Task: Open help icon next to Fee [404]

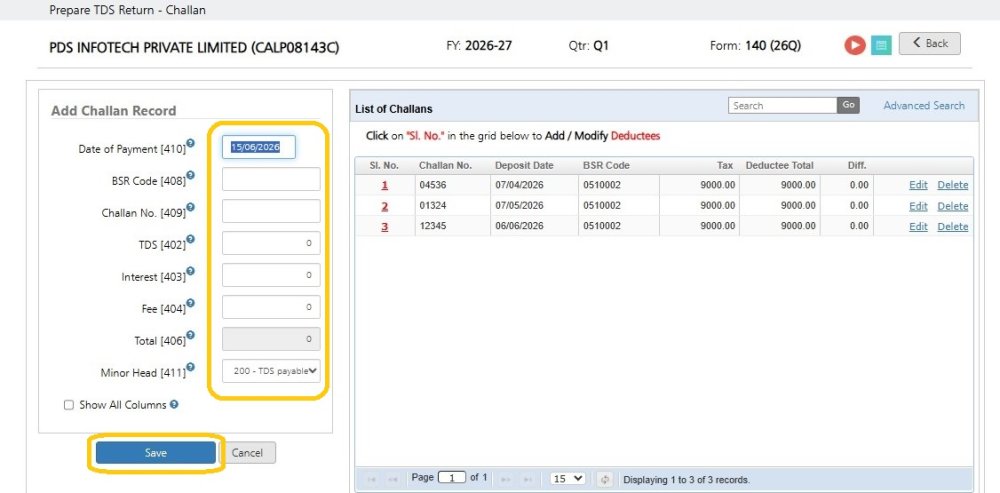Action: [190, 303]
